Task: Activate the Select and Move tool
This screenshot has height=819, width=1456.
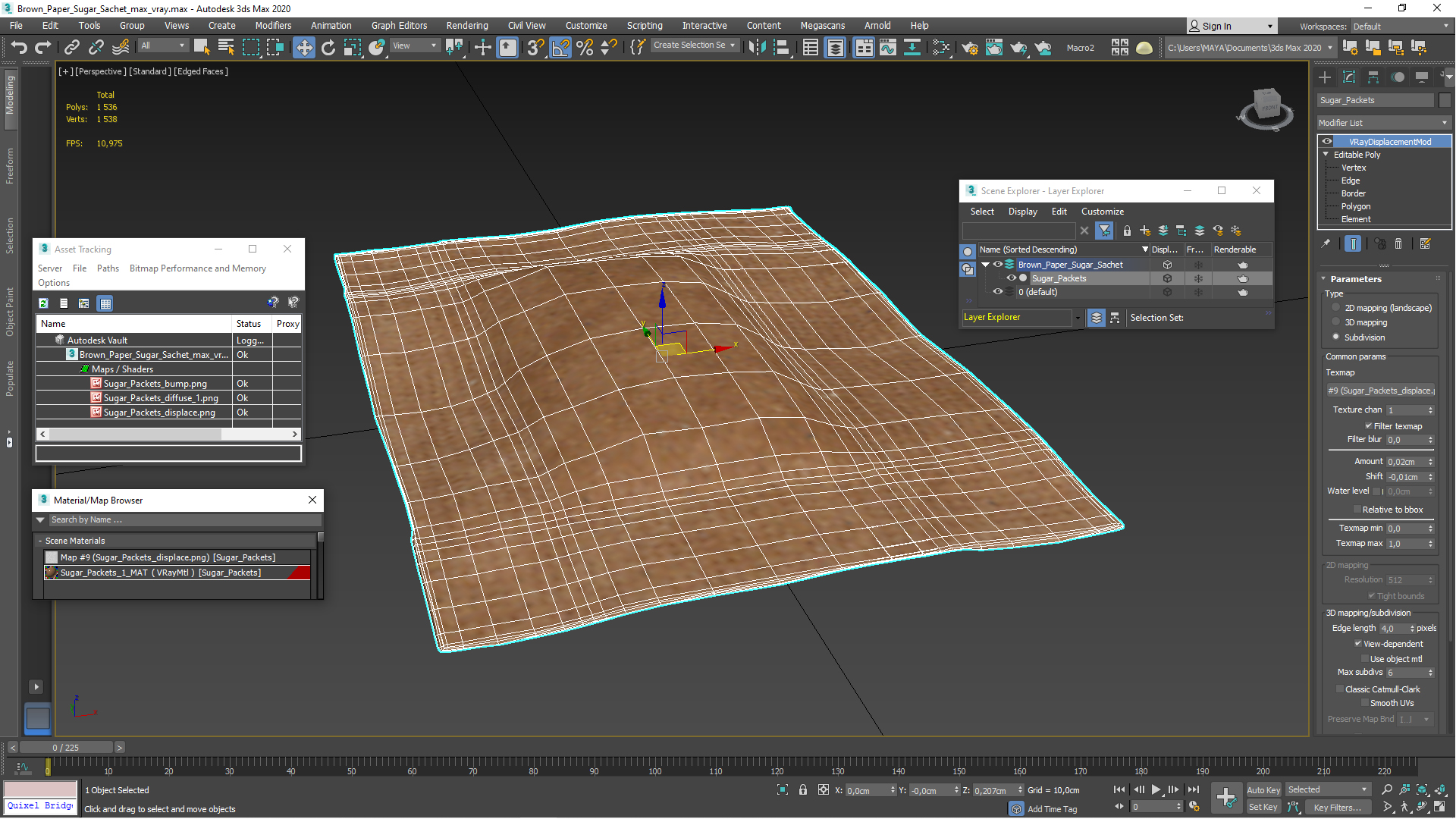Action: [x=303, y=47]
